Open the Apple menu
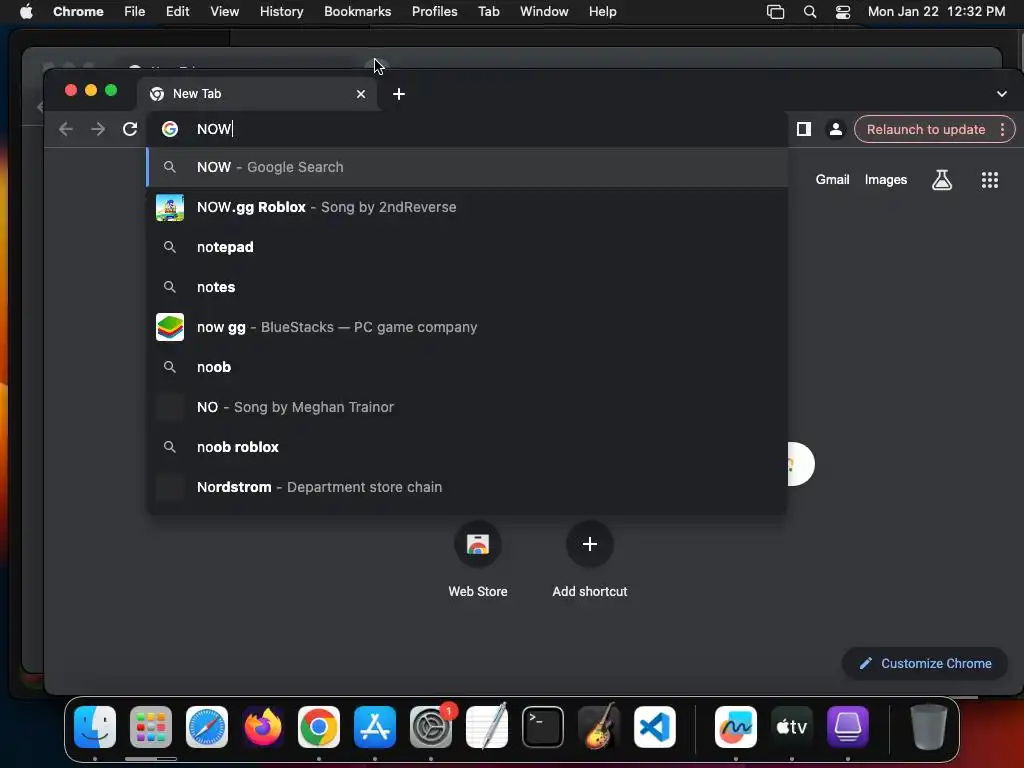 (26, 11)
